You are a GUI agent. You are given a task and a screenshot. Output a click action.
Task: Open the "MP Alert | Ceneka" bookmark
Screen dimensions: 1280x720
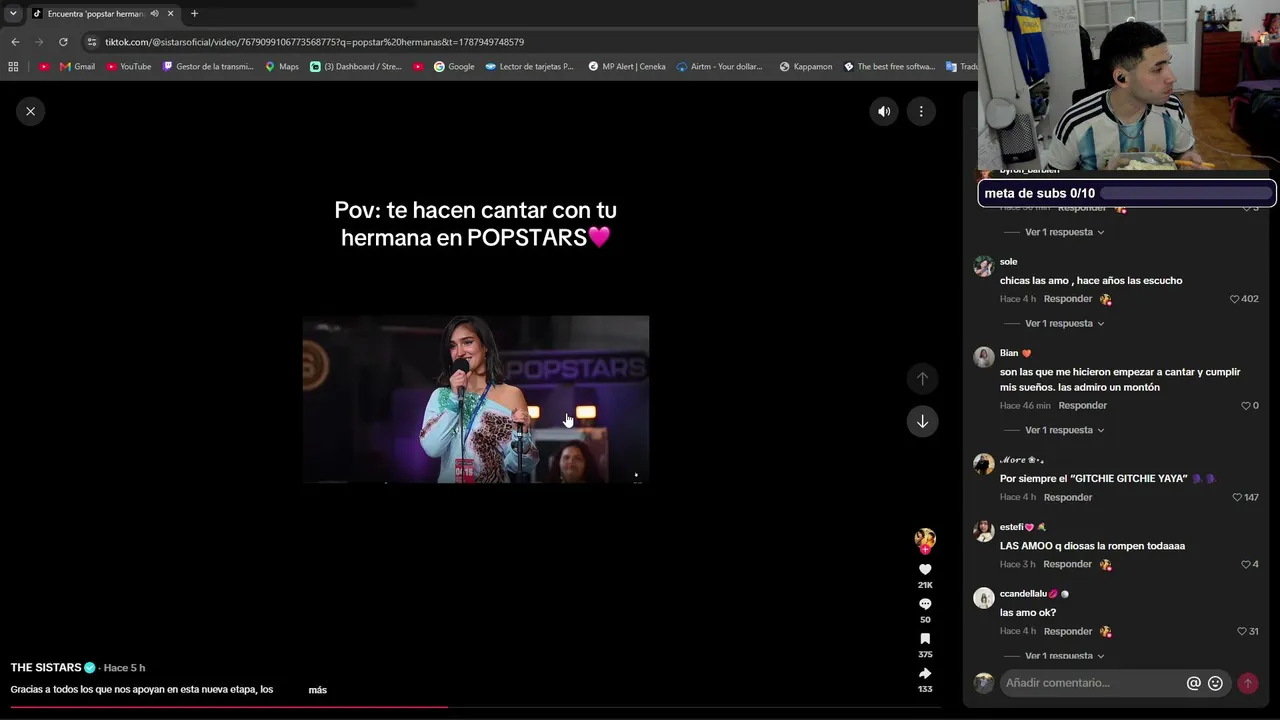pyautogui.click(x=626, y=67)
